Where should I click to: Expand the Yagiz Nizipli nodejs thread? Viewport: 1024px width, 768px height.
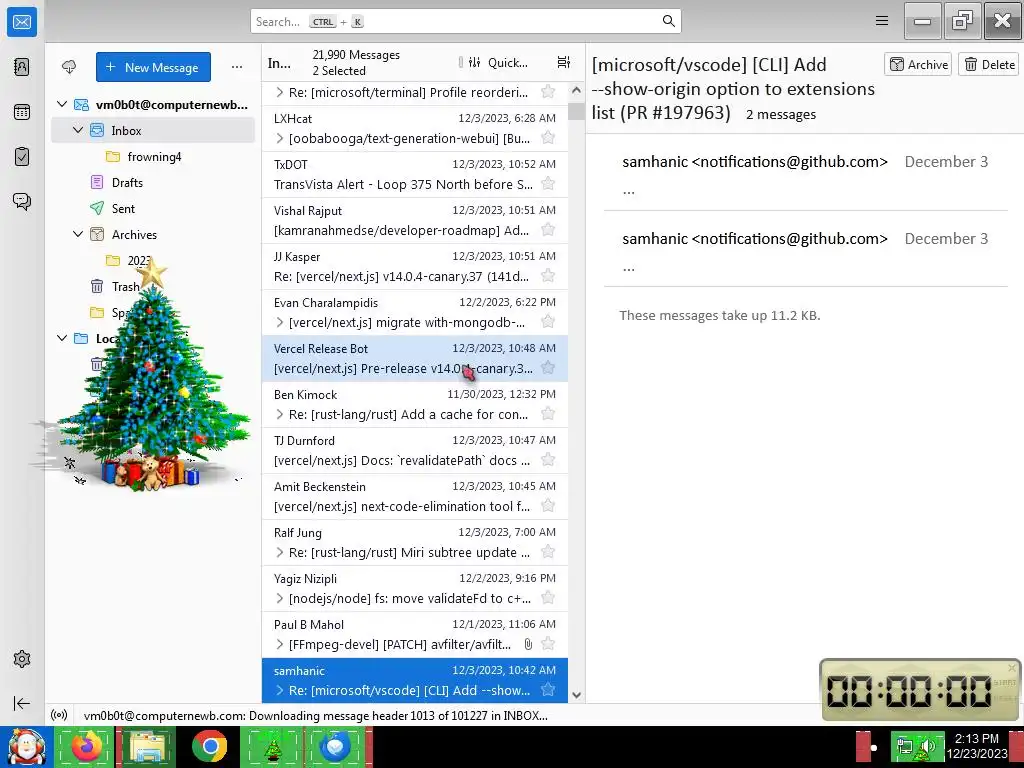pyautogui.click(x=280, y=598)
